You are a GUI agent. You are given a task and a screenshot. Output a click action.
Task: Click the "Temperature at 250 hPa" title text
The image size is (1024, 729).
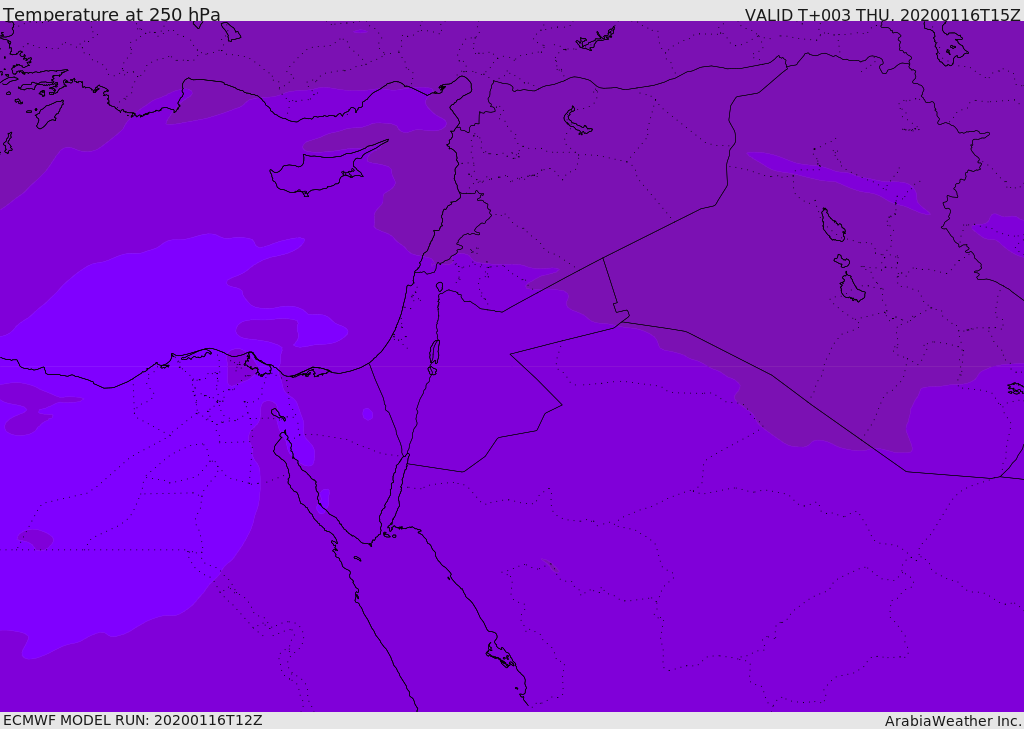point(111,15)
